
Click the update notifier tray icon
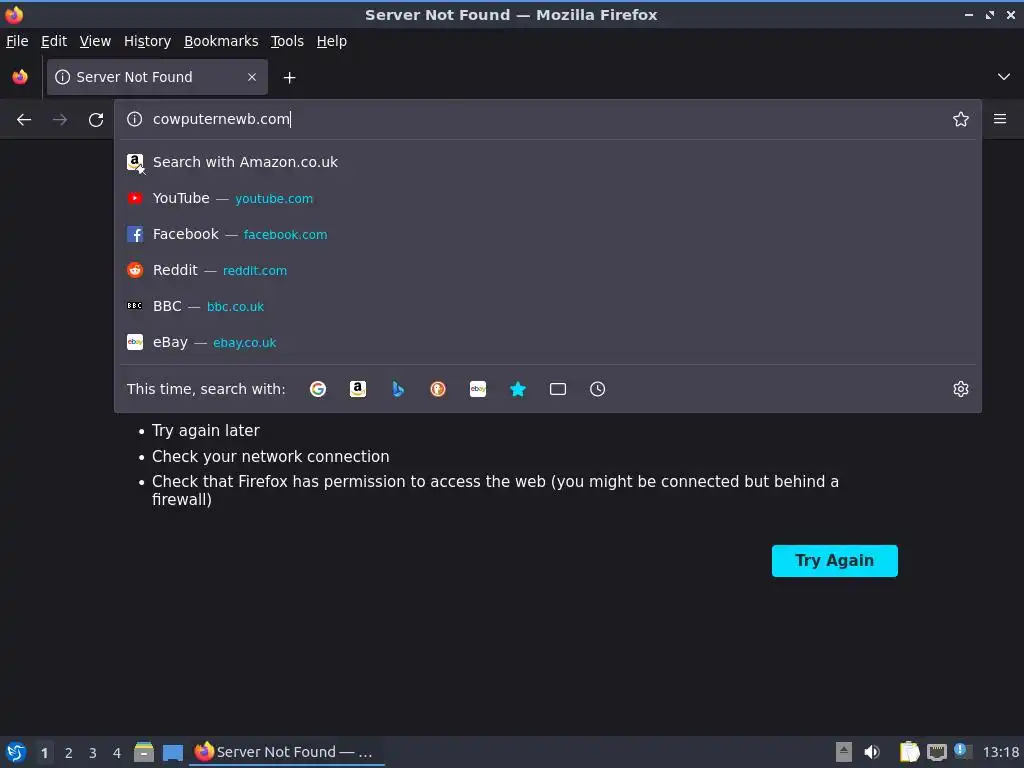[961, 750]
